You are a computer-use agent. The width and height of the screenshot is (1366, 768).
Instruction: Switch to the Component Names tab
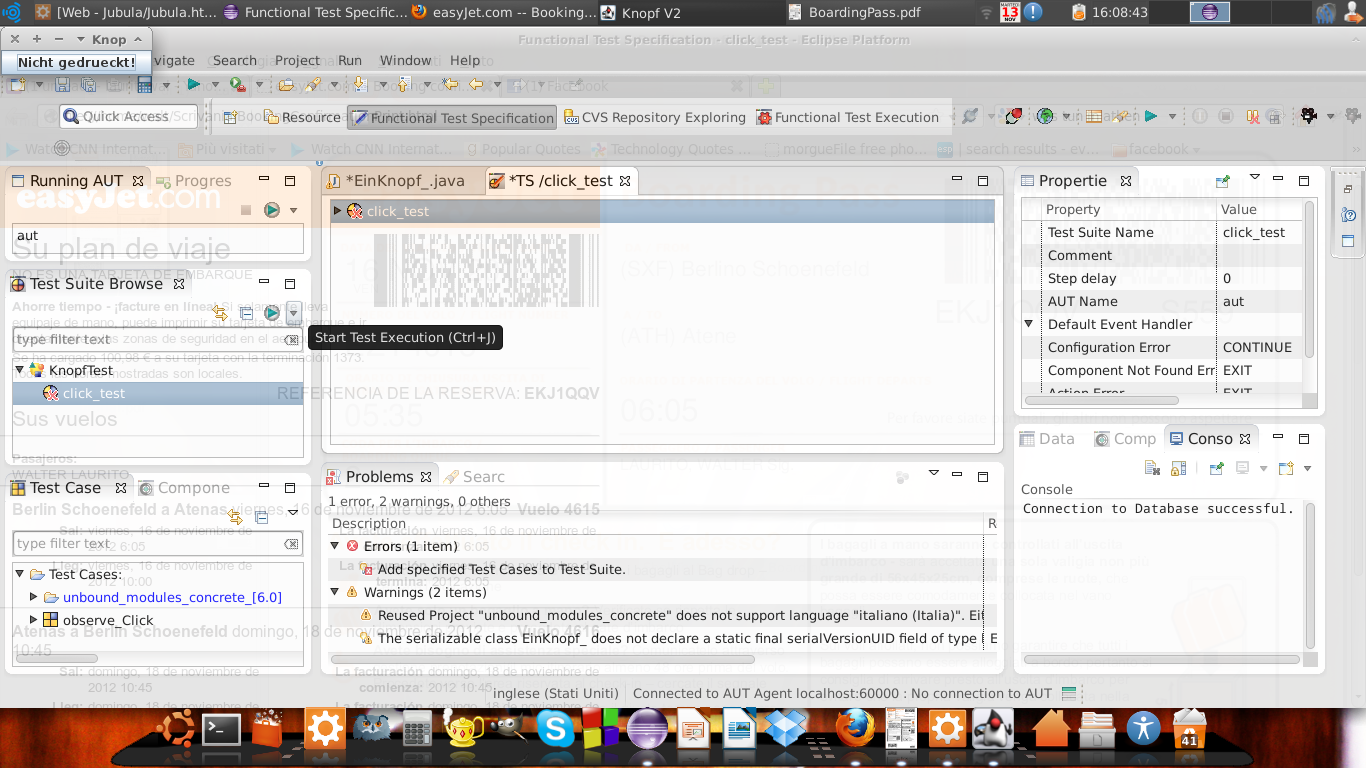(185, 488)
